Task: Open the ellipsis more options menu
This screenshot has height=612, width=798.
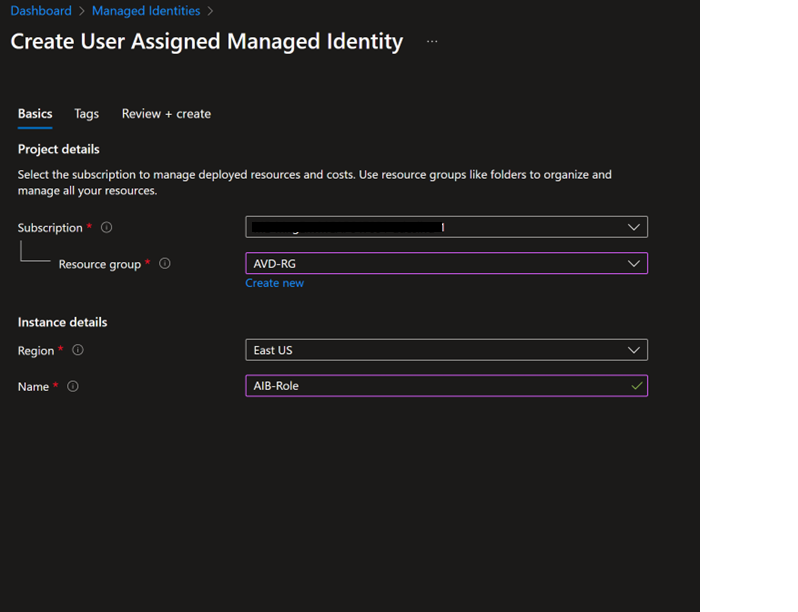Action: point(432,42)
